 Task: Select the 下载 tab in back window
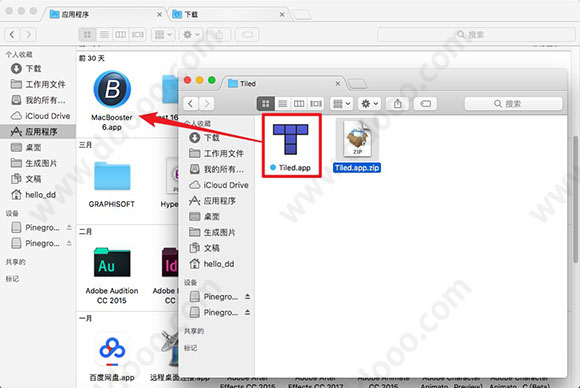229,14
